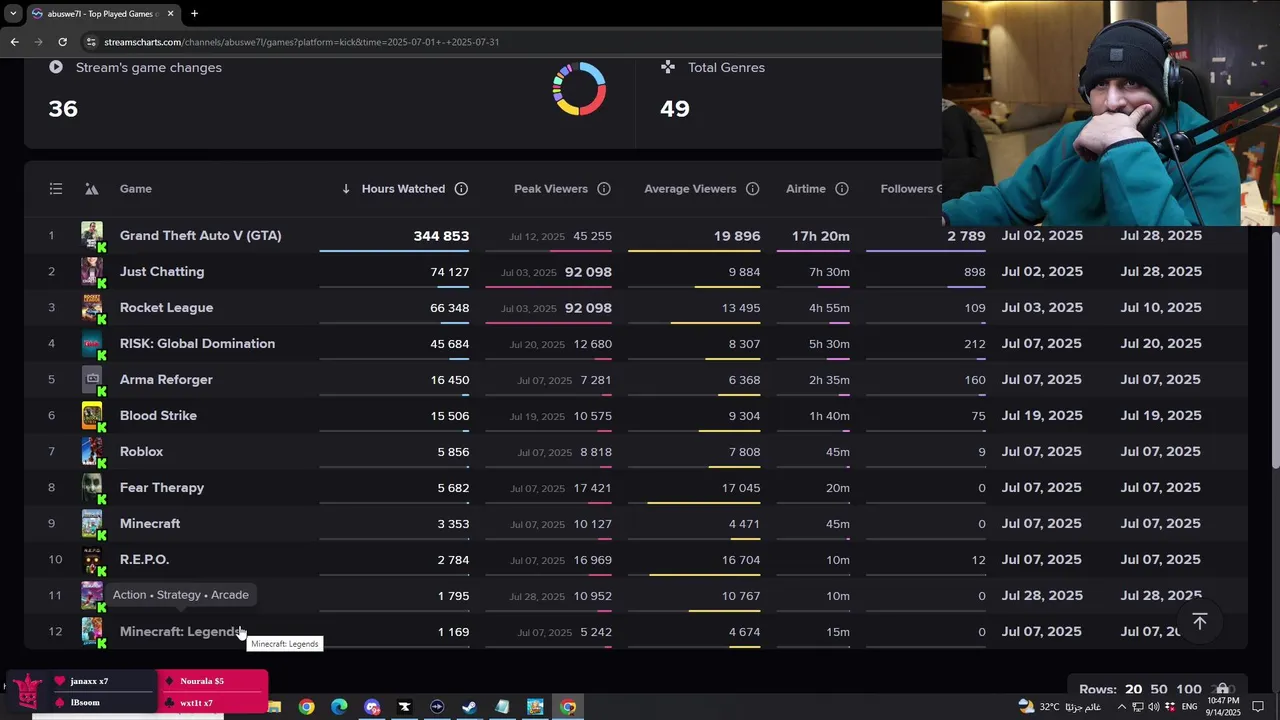Click hours watched value 74 127
This screenshot has height=720, width=1280.
coord(450,272)
